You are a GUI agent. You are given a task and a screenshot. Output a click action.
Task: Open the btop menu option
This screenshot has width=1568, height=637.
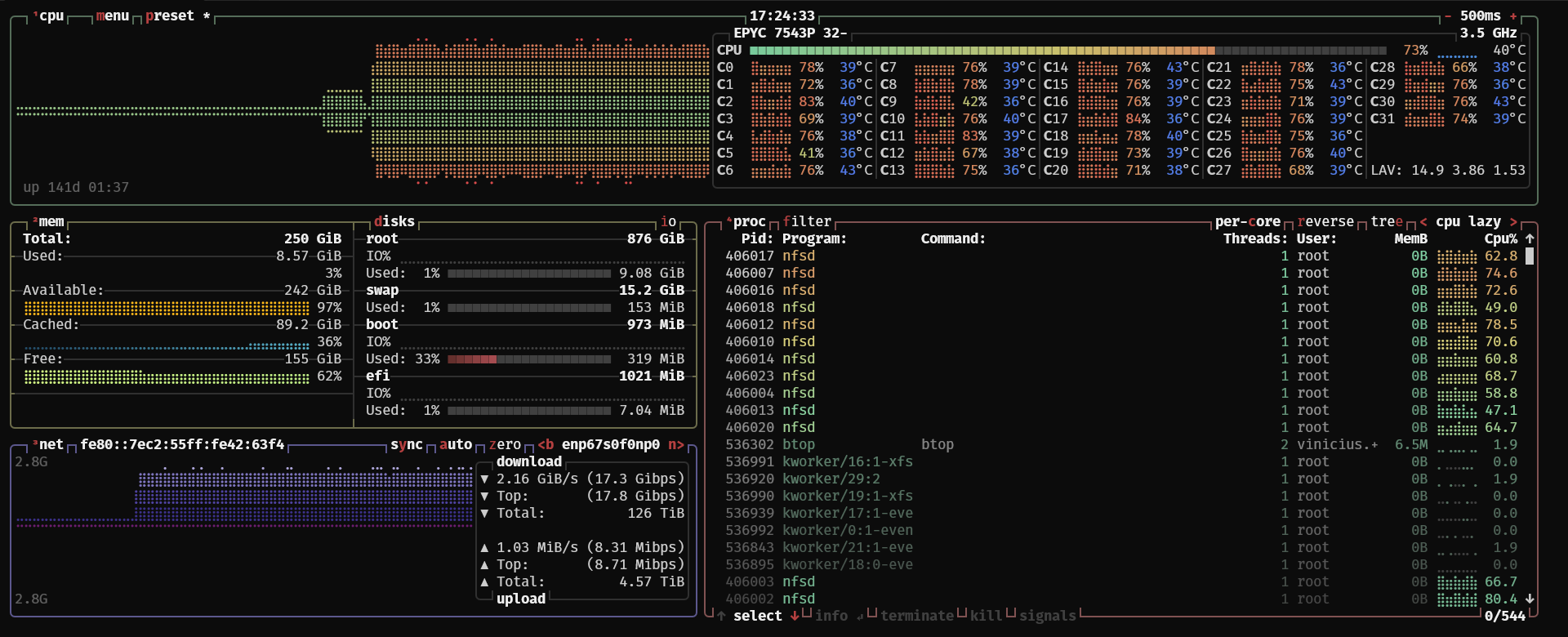113,16
